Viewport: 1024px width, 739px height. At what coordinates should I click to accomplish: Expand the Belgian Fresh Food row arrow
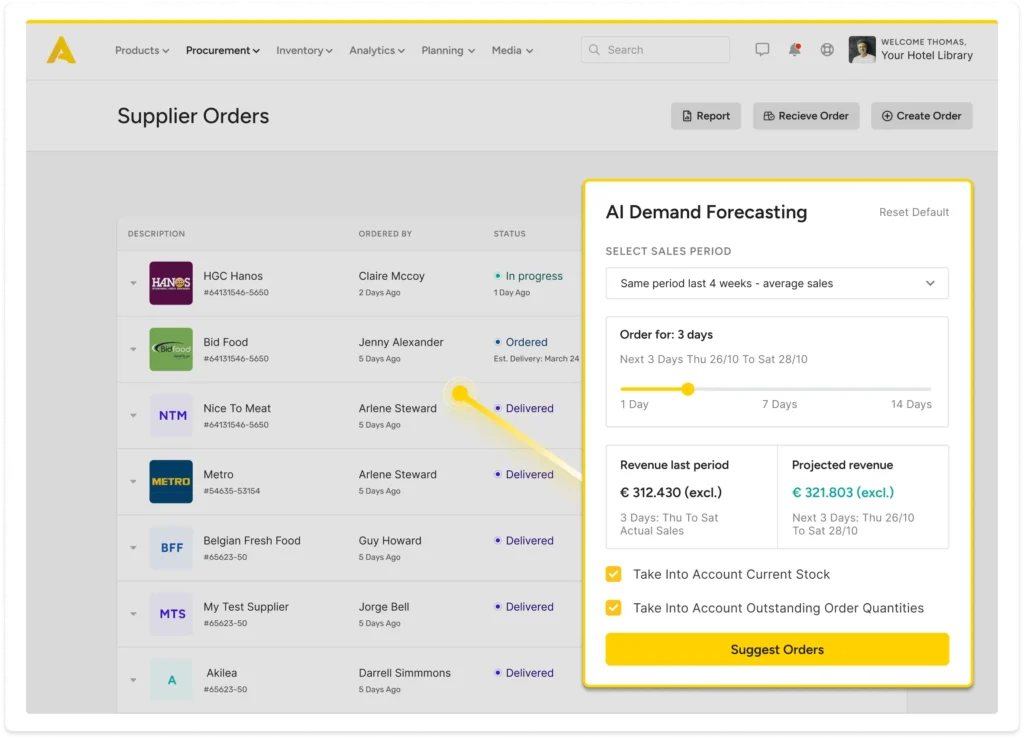click(x=133, y=548)
